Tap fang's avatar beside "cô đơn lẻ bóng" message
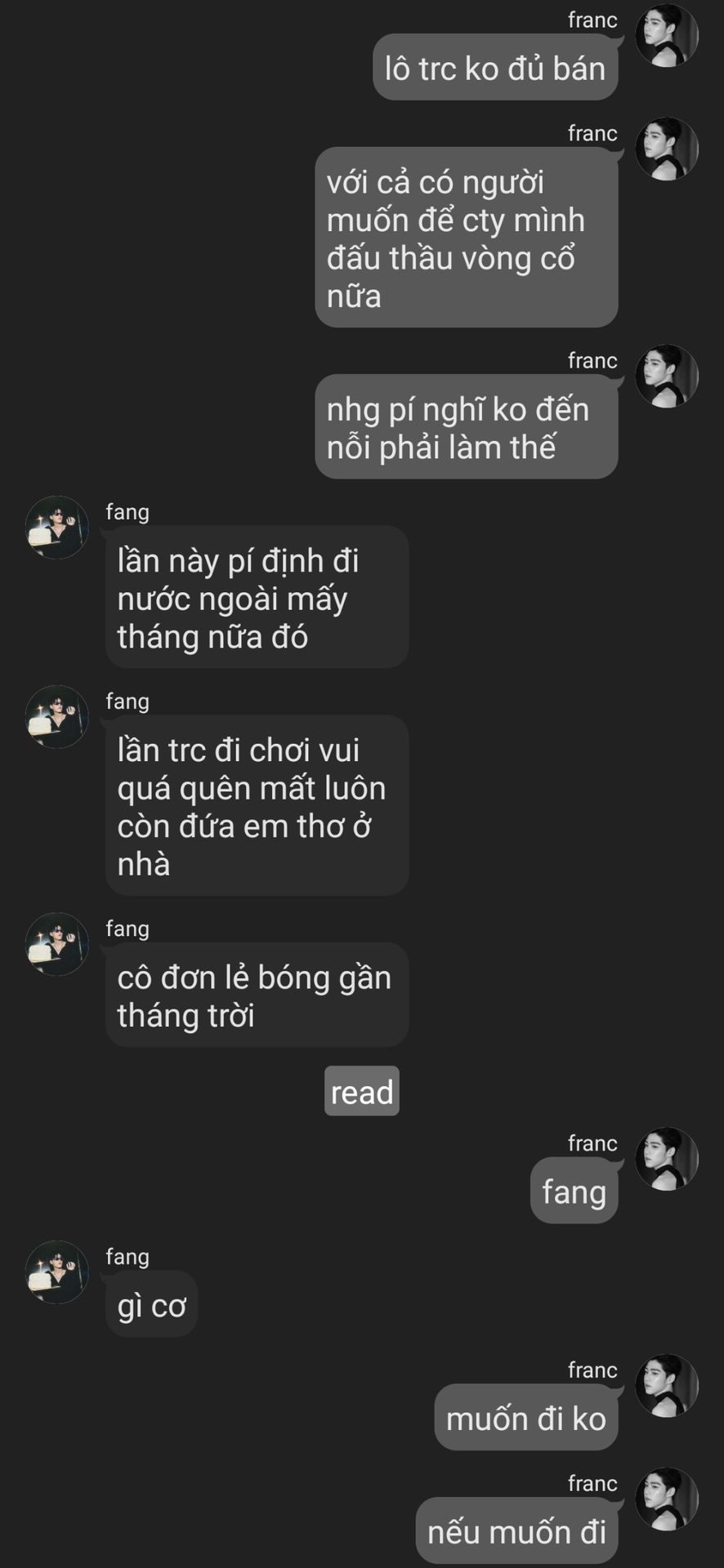Screen dimensions: 724x1568 pos(57,944)
